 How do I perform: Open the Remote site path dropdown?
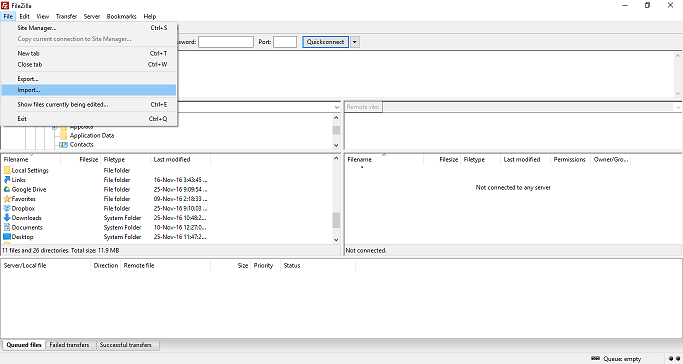click(x=678, y=107)
